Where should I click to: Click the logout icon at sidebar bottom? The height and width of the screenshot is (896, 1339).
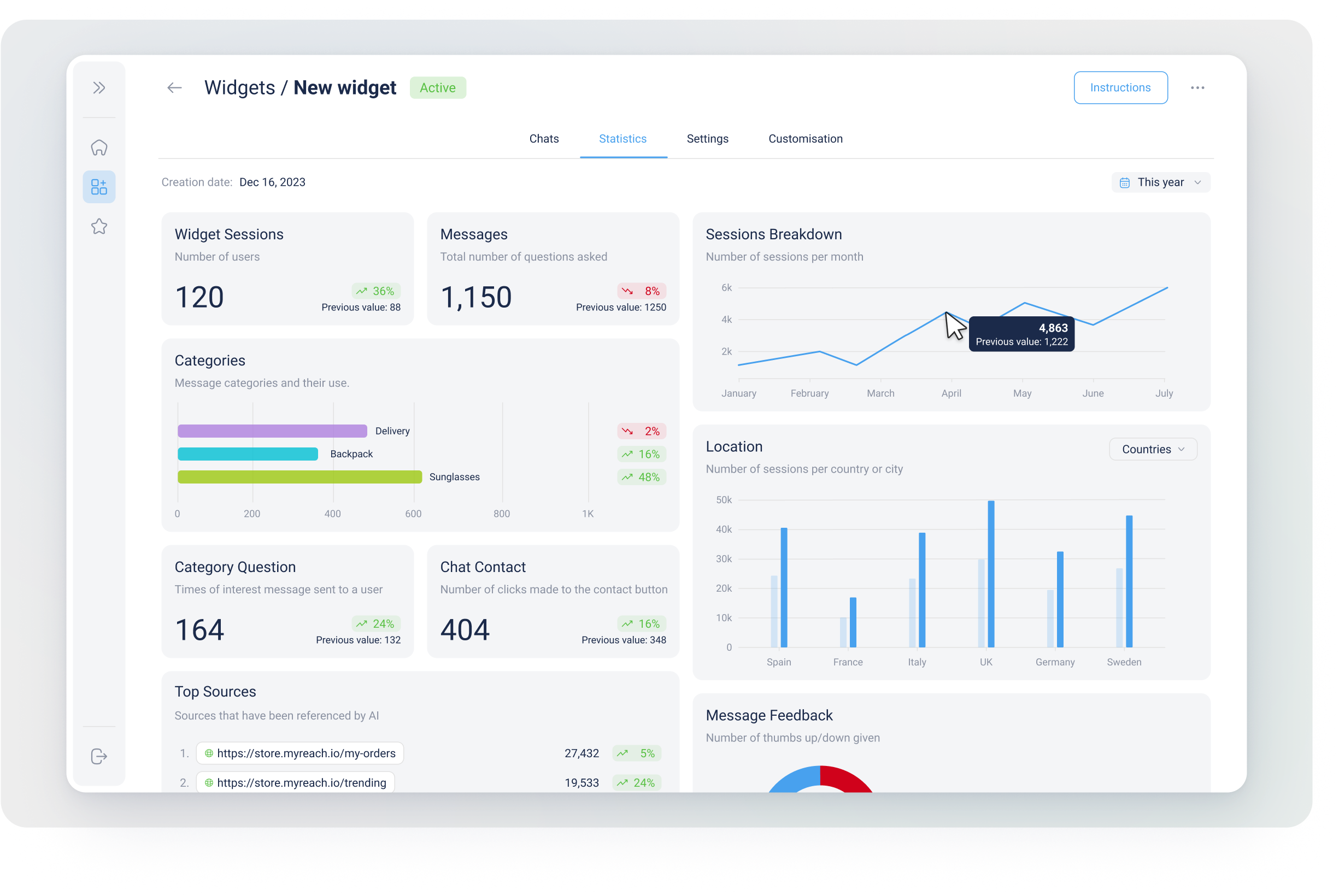coord(99,756)
